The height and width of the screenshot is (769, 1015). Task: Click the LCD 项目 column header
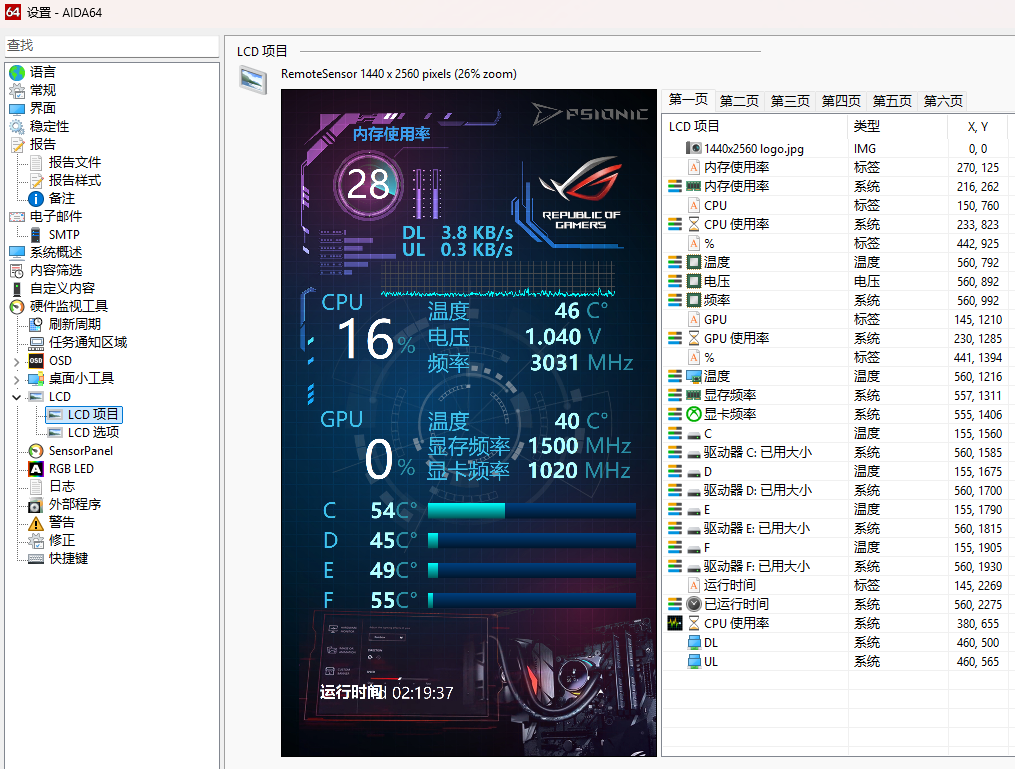(694, 126)
